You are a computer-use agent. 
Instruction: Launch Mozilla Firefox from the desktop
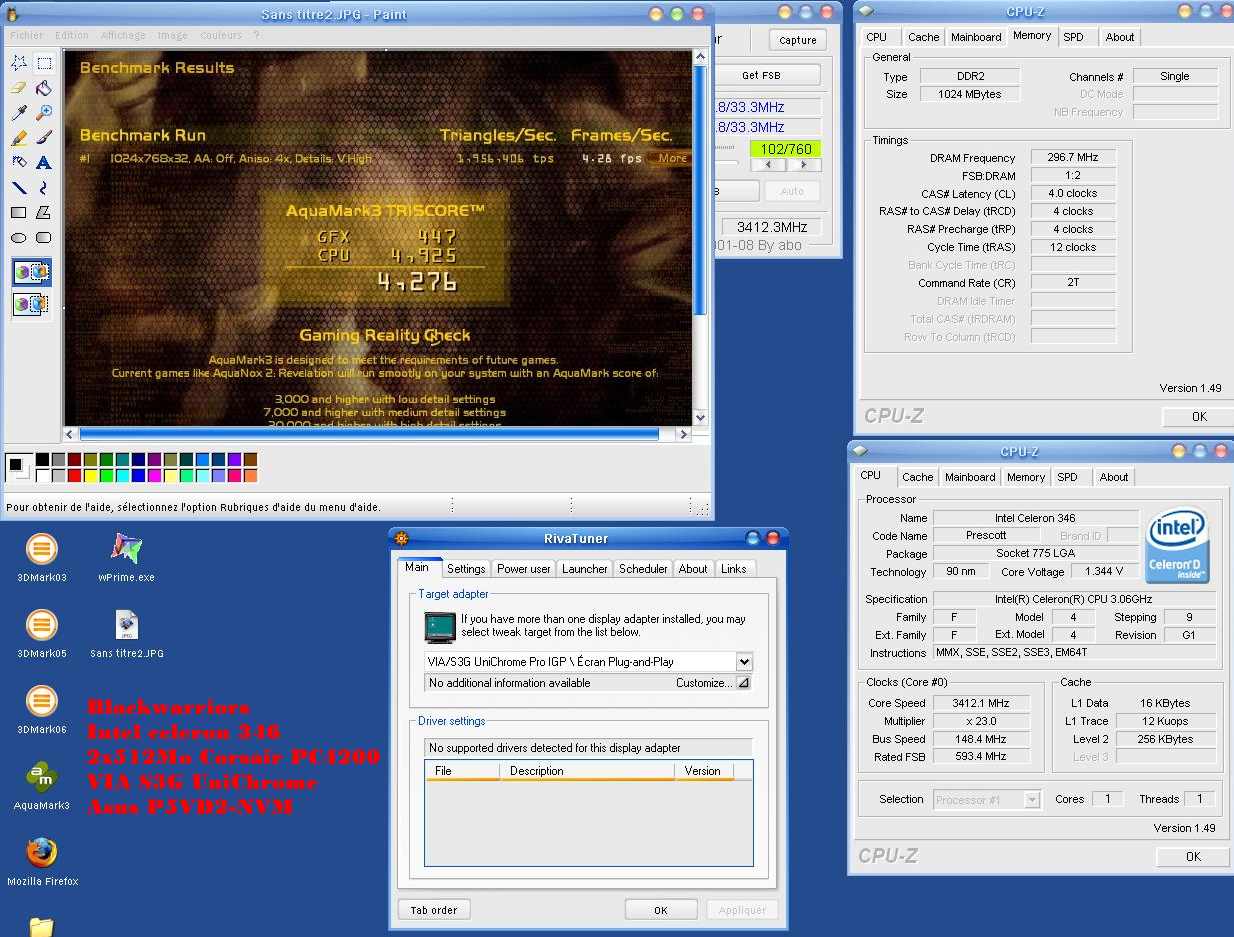click(x=41, y=861)
